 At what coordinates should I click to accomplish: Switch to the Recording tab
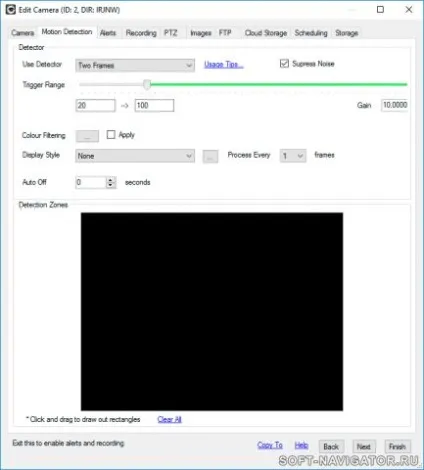[x=141, y=33]
